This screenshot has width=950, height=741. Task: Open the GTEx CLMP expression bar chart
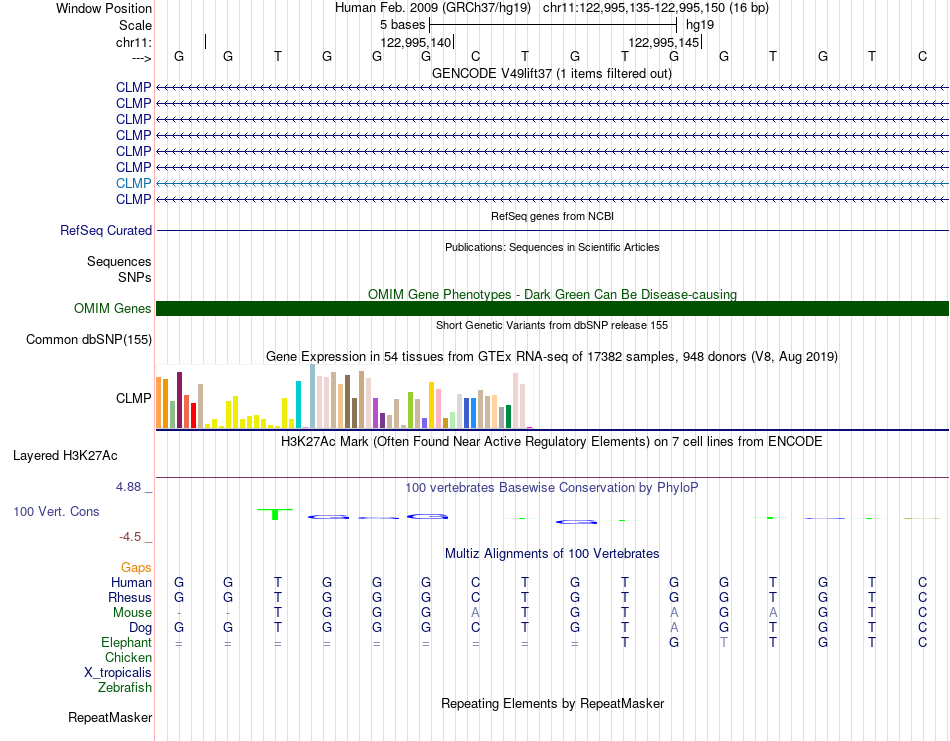(x=344, y=396)
